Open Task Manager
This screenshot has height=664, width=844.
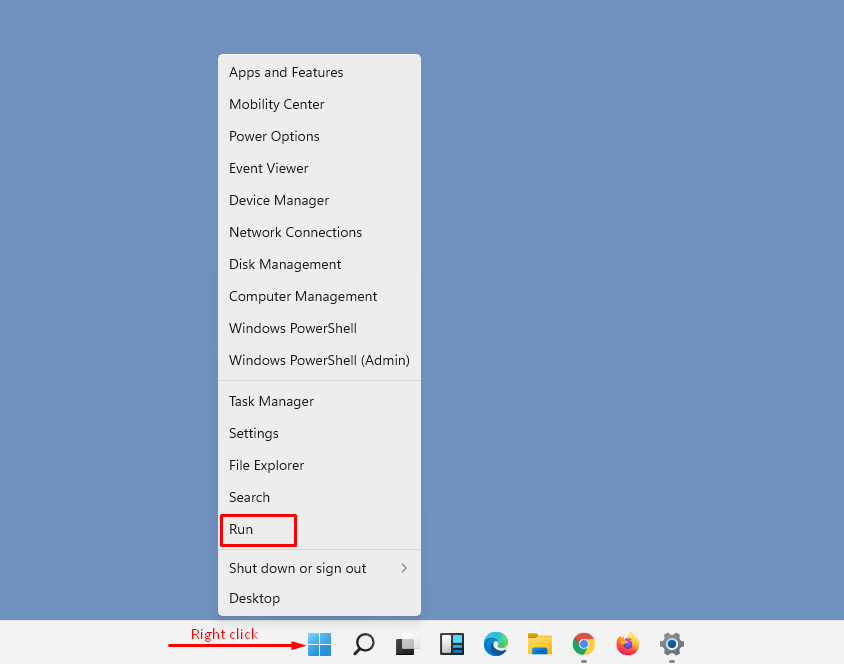pyautogui.click(x=271, y=401)
